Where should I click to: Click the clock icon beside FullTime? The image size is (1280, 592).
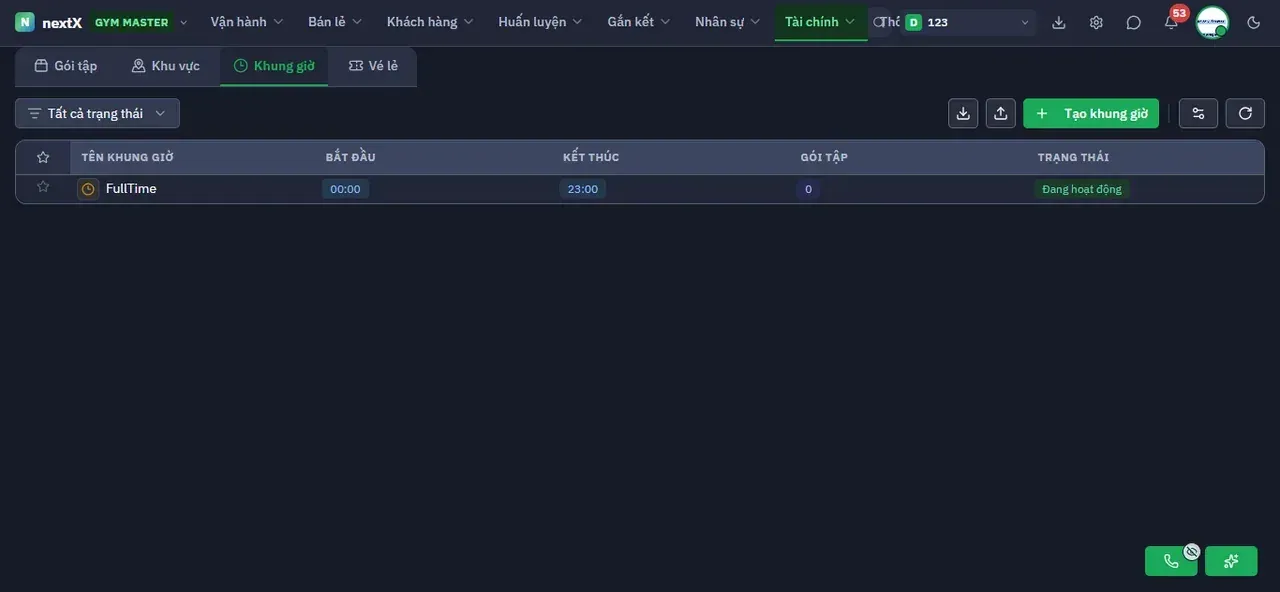click(x=88, y=189)
